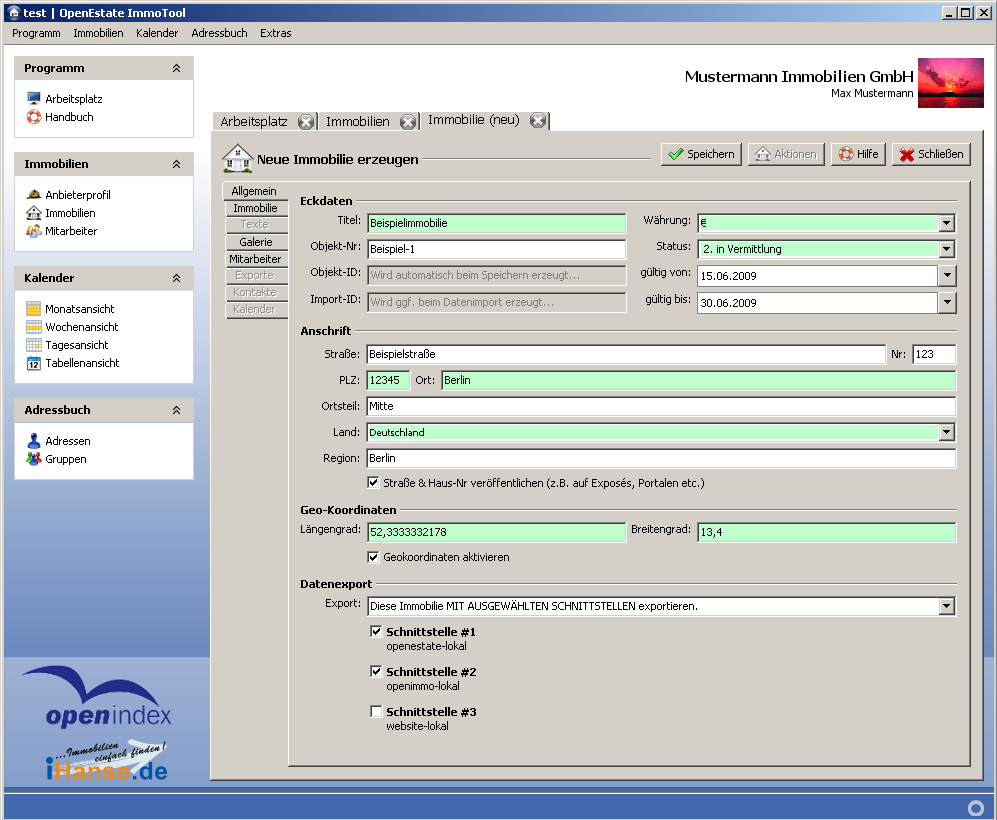Click the Speichern button
This screenshot has height=820, width=997.
click(701, 154)
